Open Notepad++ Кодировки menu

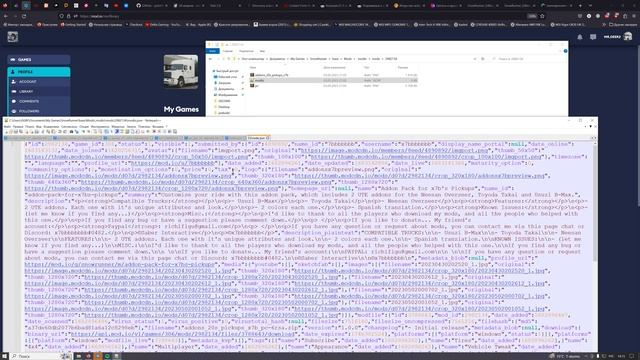[x=51, y=127]
